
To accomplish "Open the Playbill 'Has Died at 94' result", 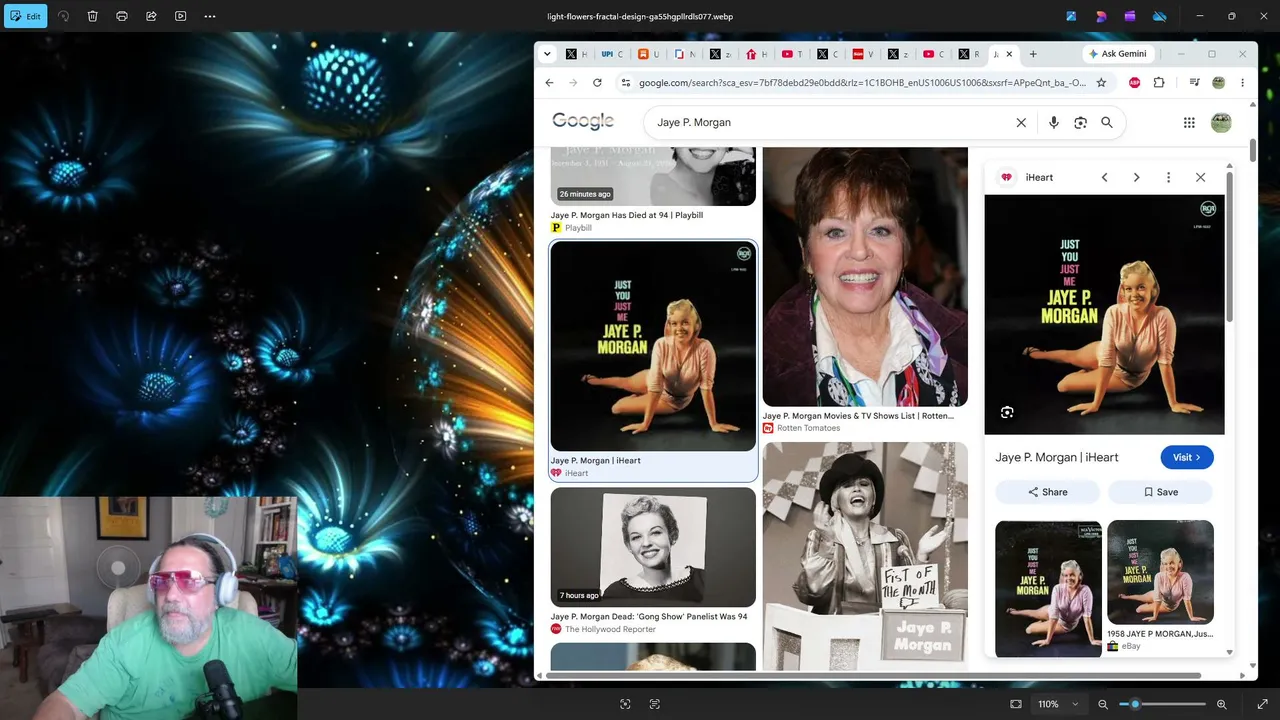I will pos(653,190).
